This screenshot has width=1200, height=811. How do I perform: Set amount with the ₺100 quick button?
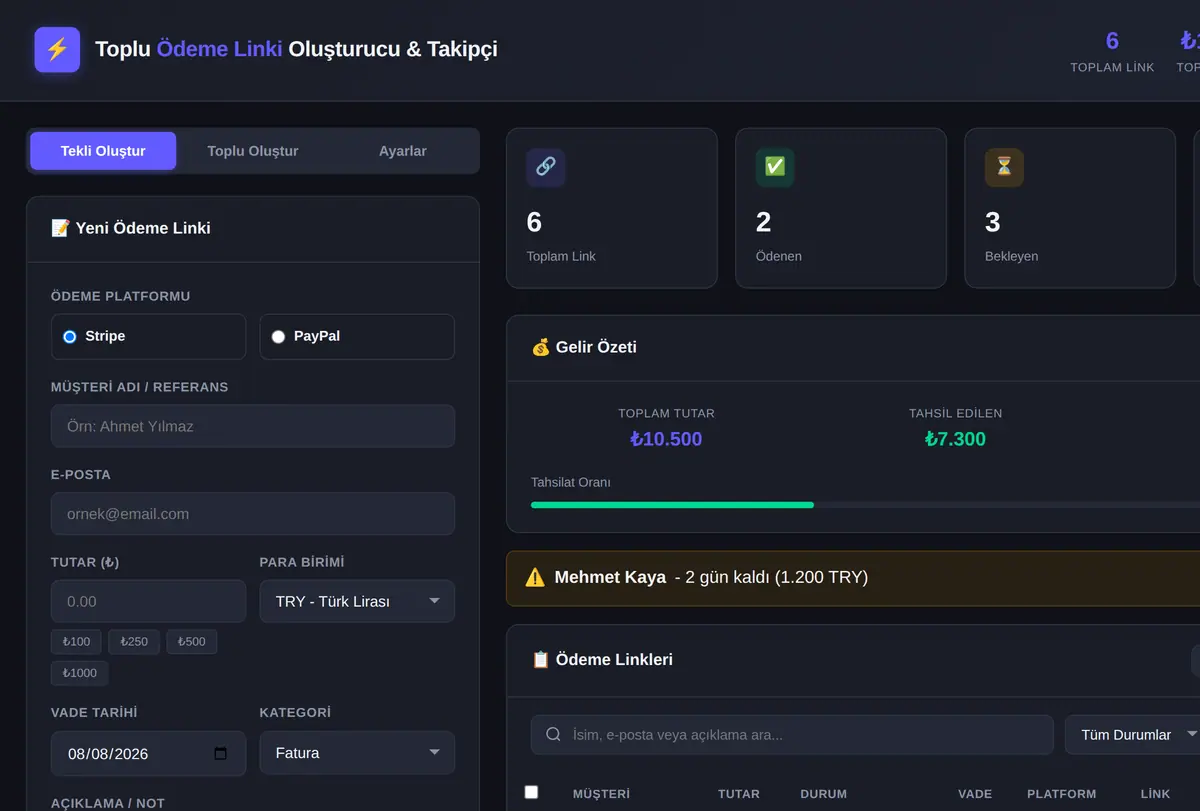point(76,641)
